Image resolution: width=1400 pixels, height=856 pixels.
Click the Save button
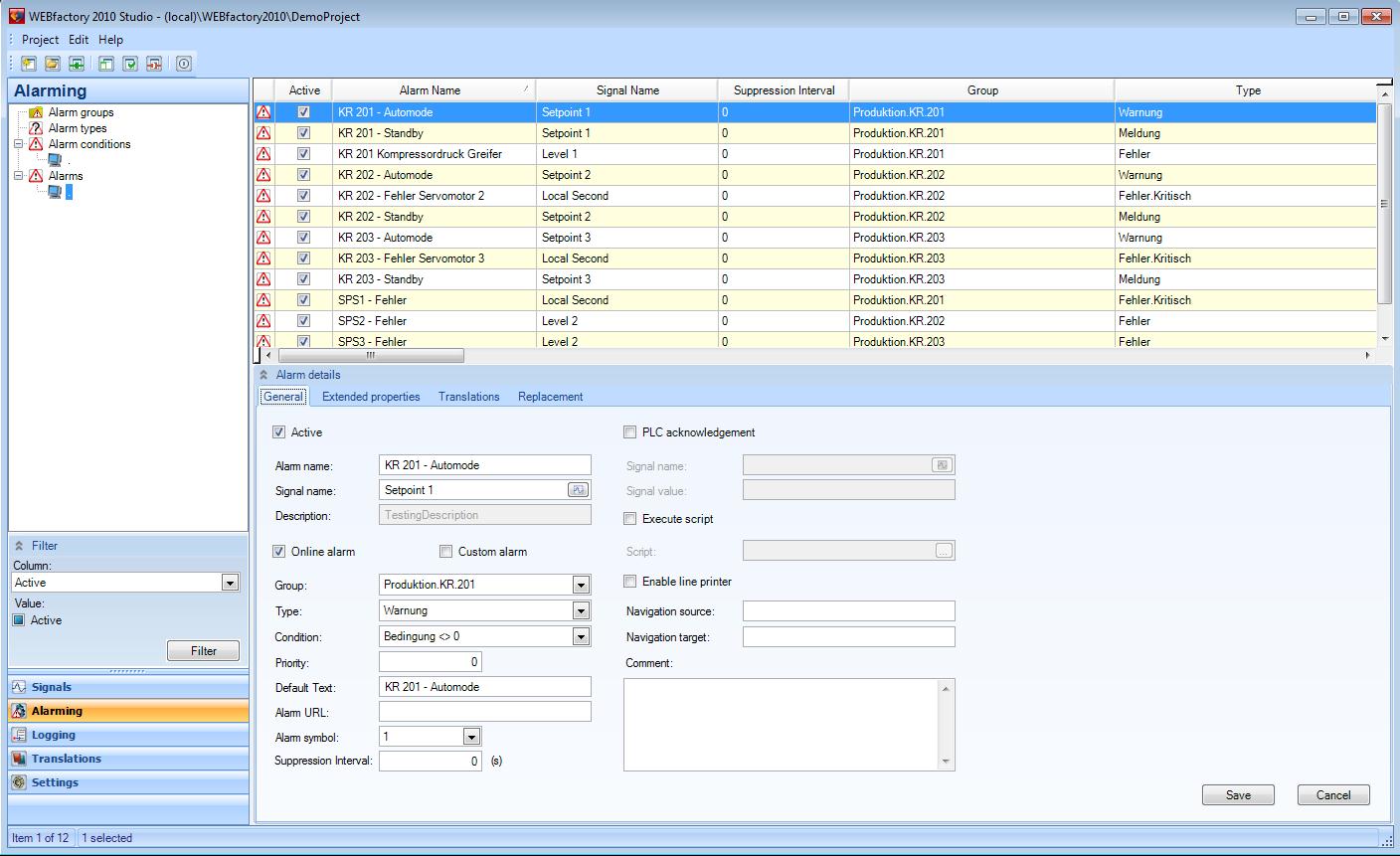point(1238,795)
